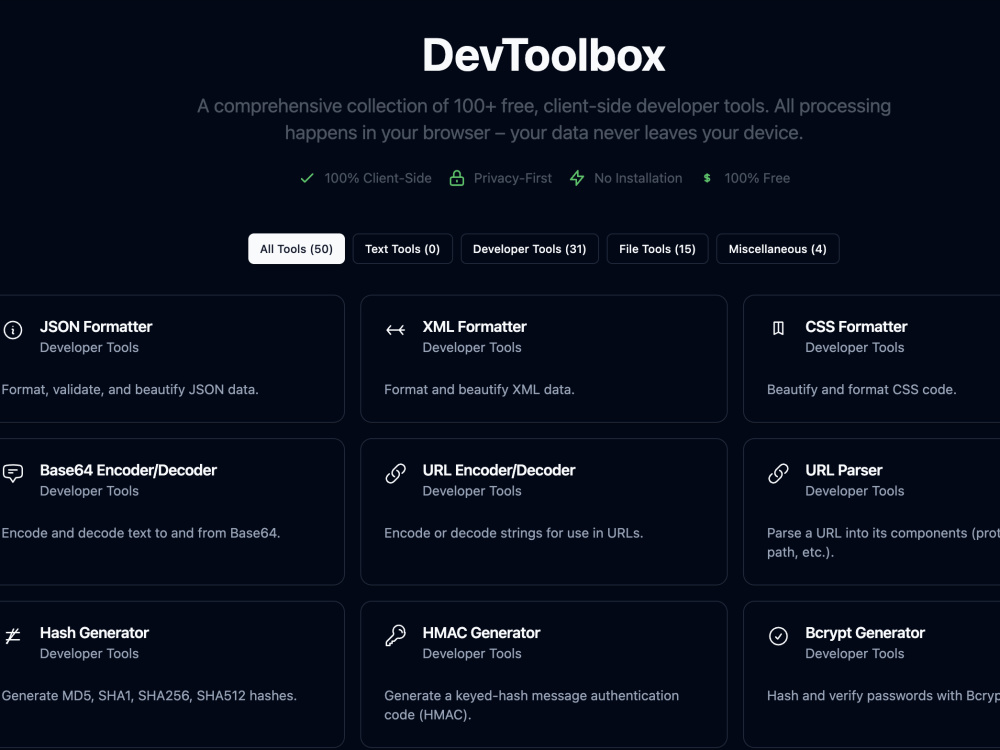Switch to Text Tools (0) filter

[x=402, y=249]
